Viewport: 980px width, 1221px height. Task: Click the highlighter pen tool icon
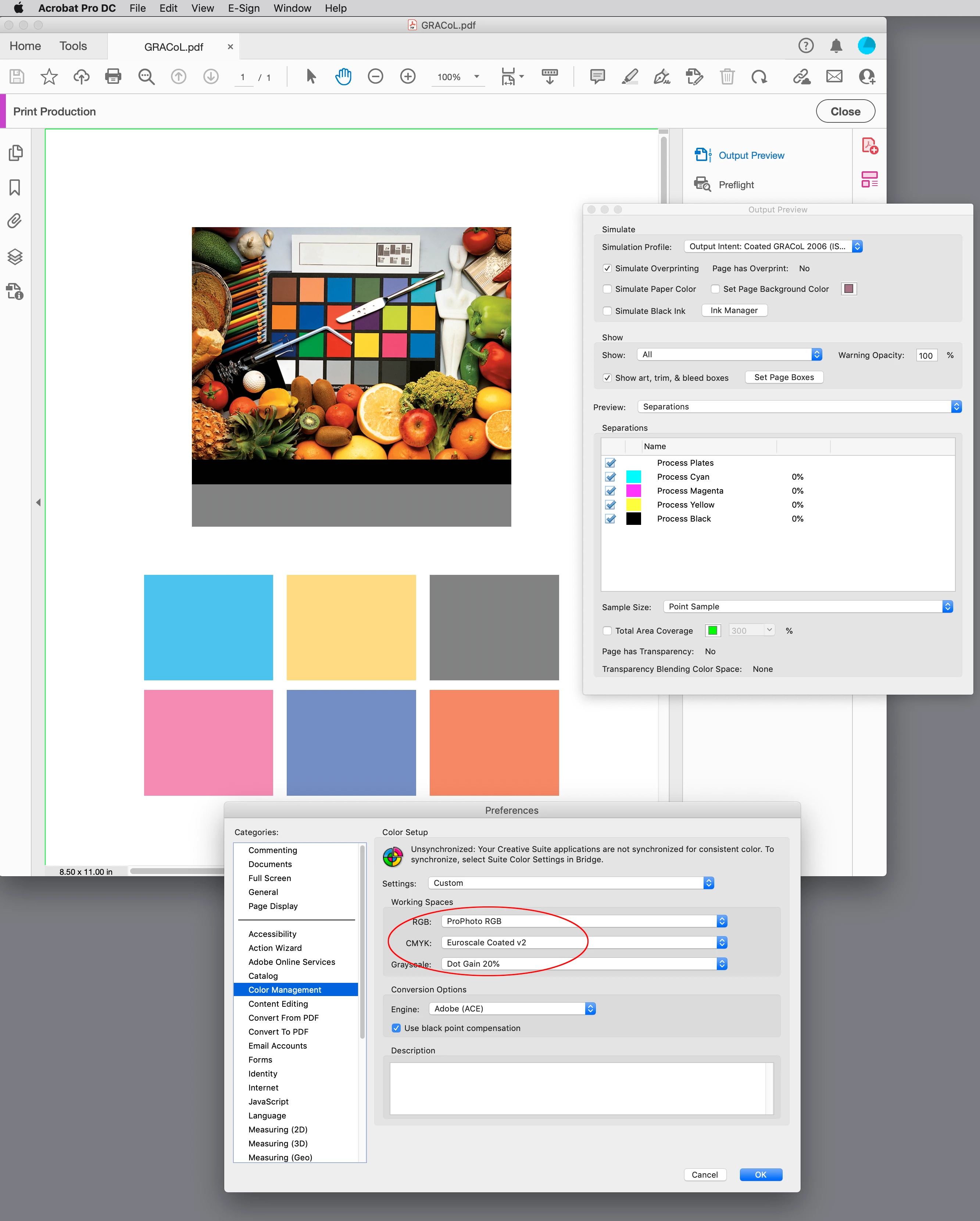click(629, 76)
